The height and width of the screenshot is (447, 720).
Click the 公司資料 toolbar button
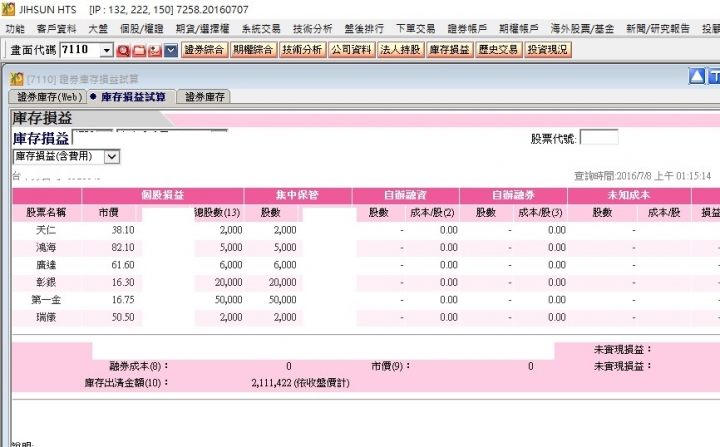351,50
